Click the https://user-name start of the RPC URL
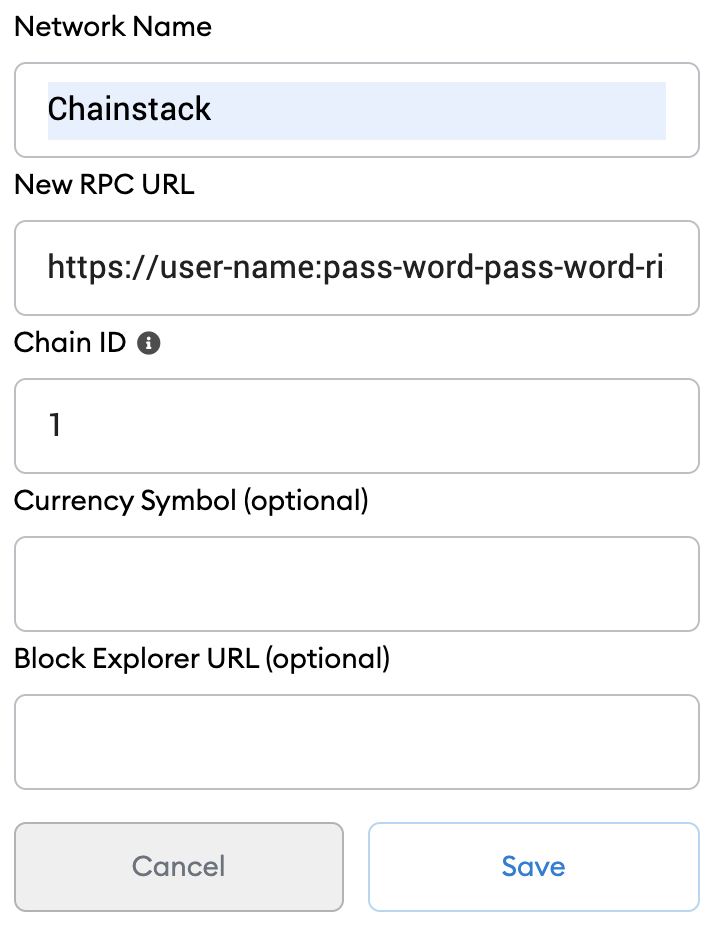Screen dimensions: 714x930 (182, 267)
